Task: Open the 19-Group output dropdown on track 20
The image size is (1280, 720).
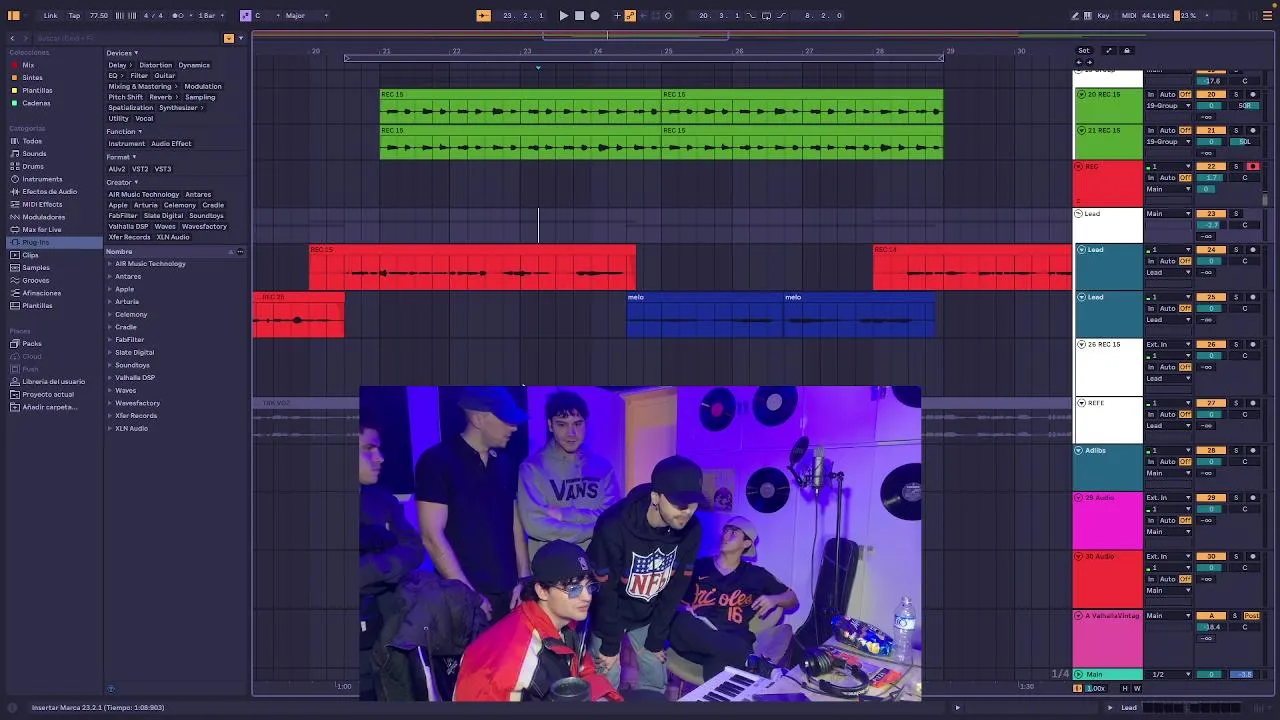Action: [1166, 105]
